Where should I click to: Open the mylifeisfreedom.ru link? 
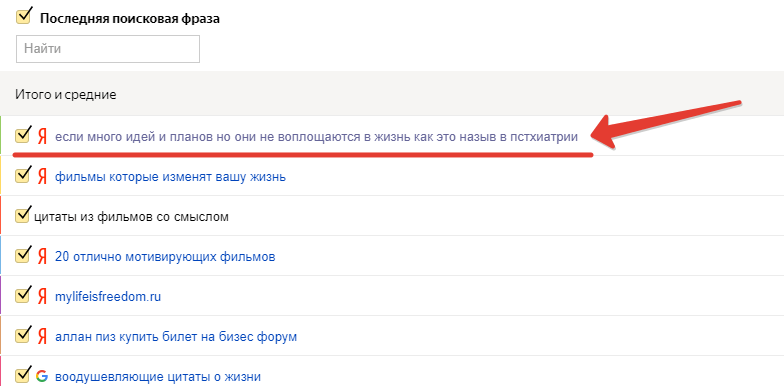pyautogui.click(x=108, y=297)
